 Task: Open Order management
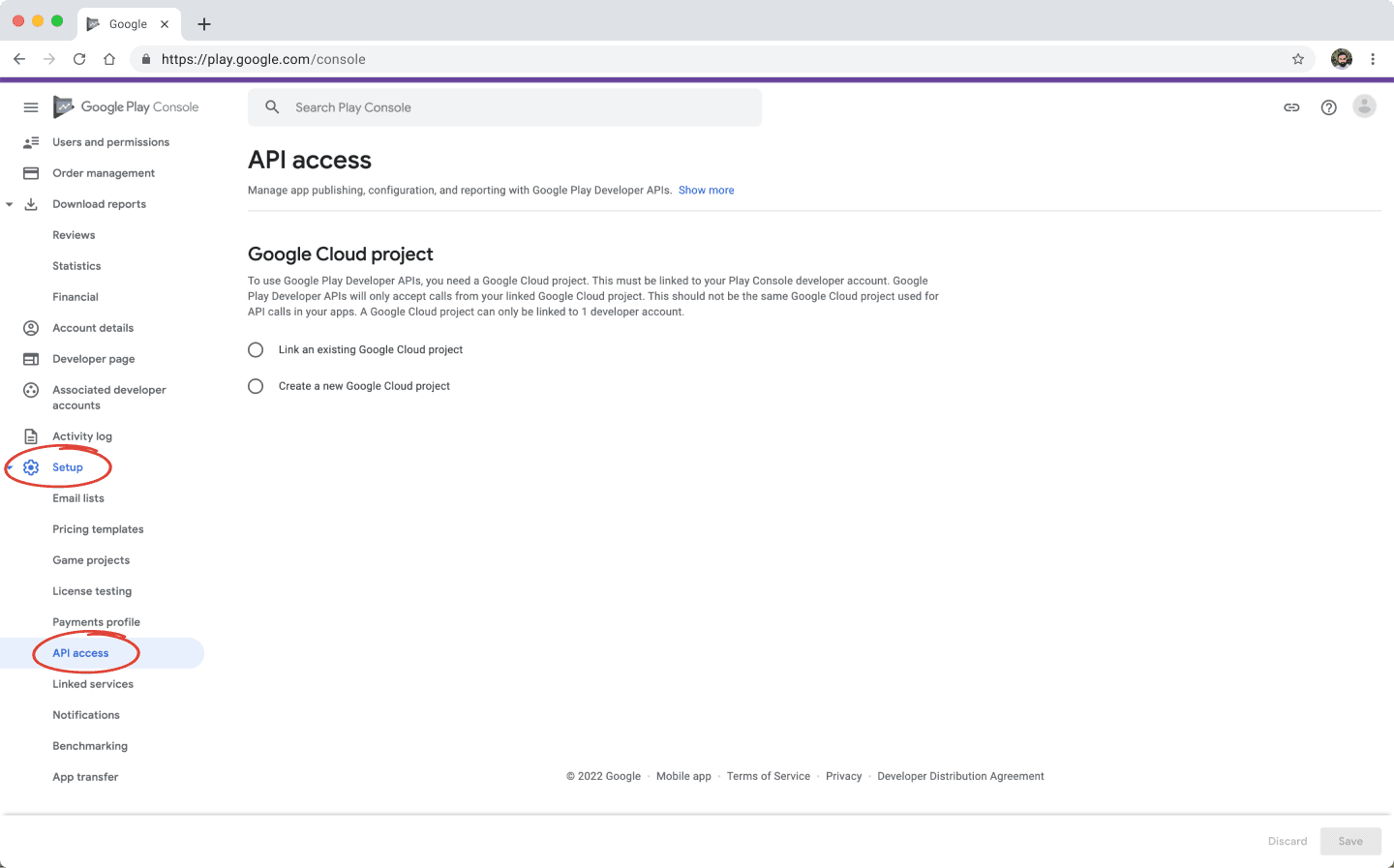(104, 173)
